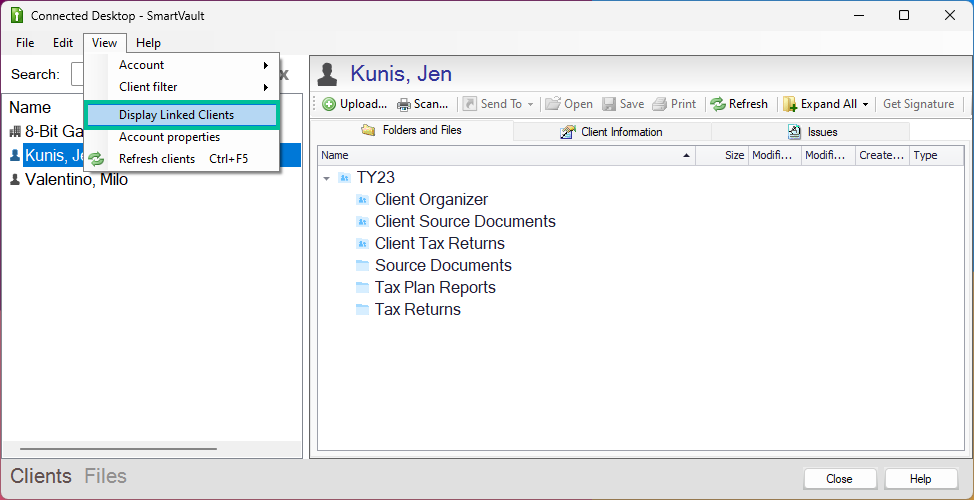Open the Account submenu
The width and height of the screenshot is (974, 500).
[x=181, y=65]
